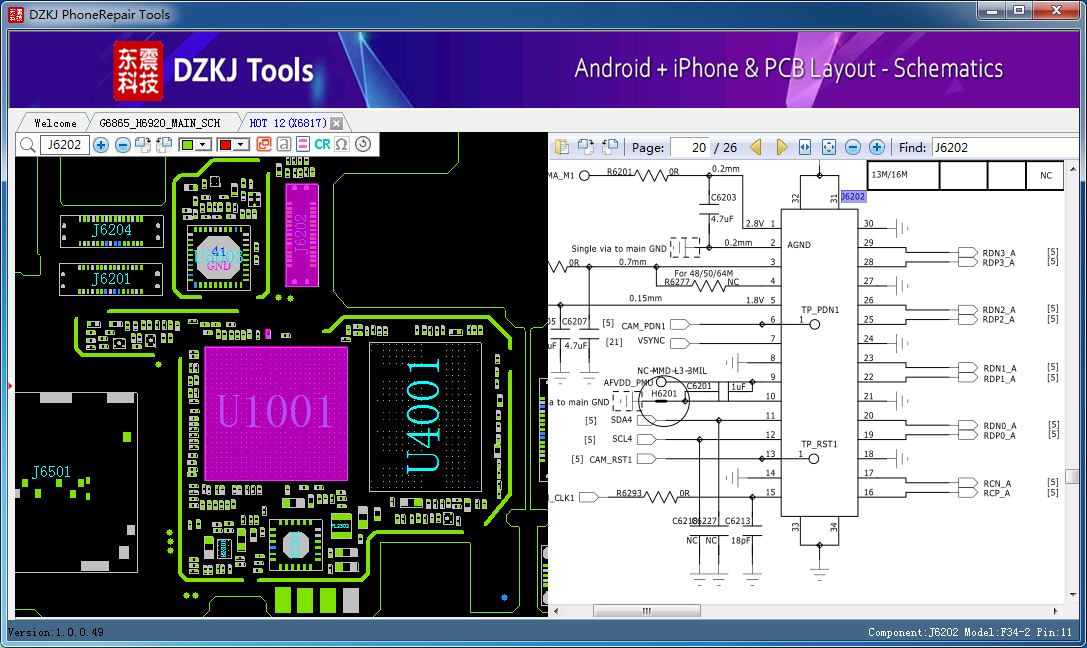This screenshot has height=648, width=1087.
Task: Go to the next schematic page
Action: pos(781,147)
